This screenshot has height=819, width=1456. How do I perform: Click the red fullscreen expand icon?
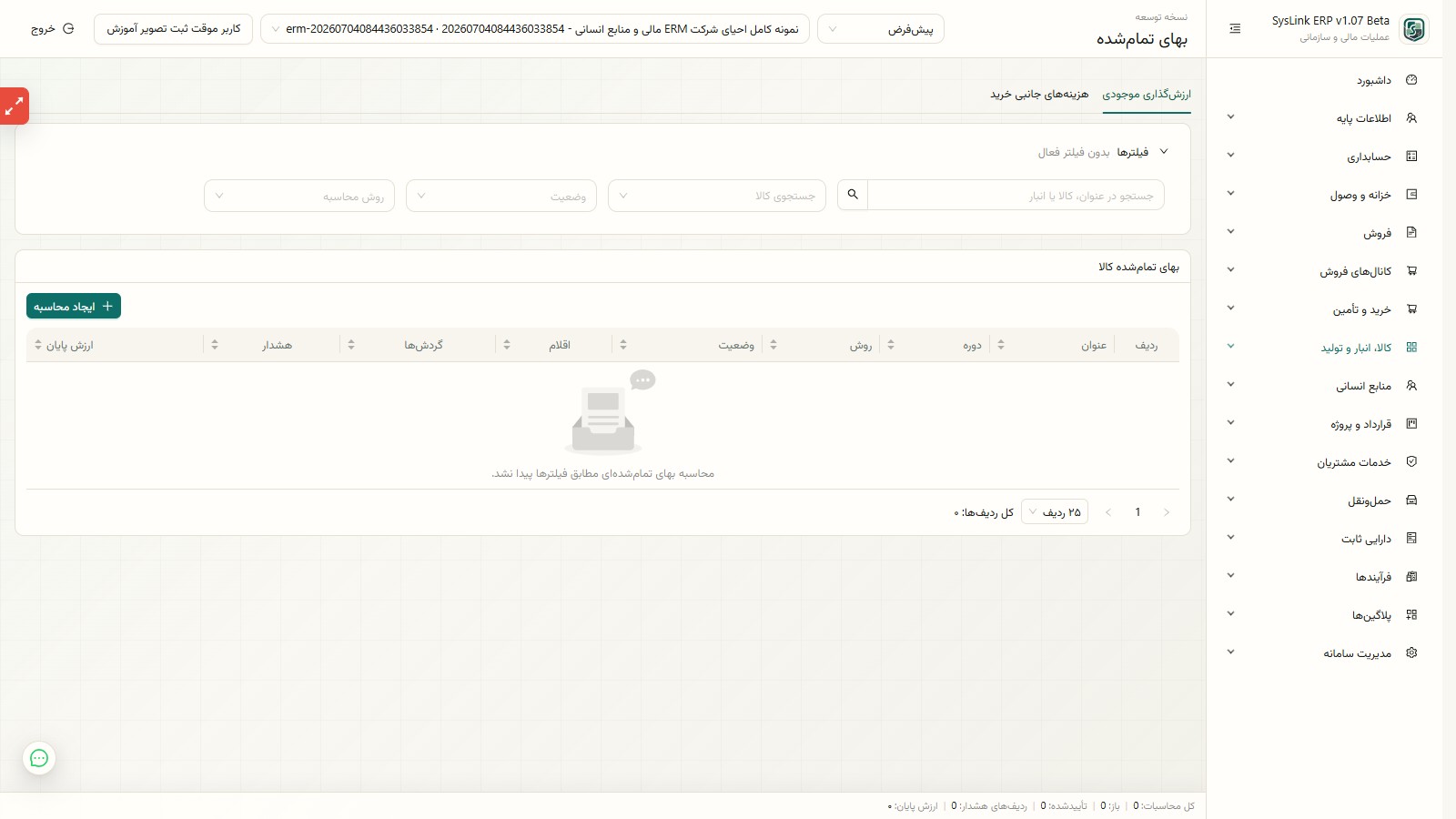[x=14, y=106]
